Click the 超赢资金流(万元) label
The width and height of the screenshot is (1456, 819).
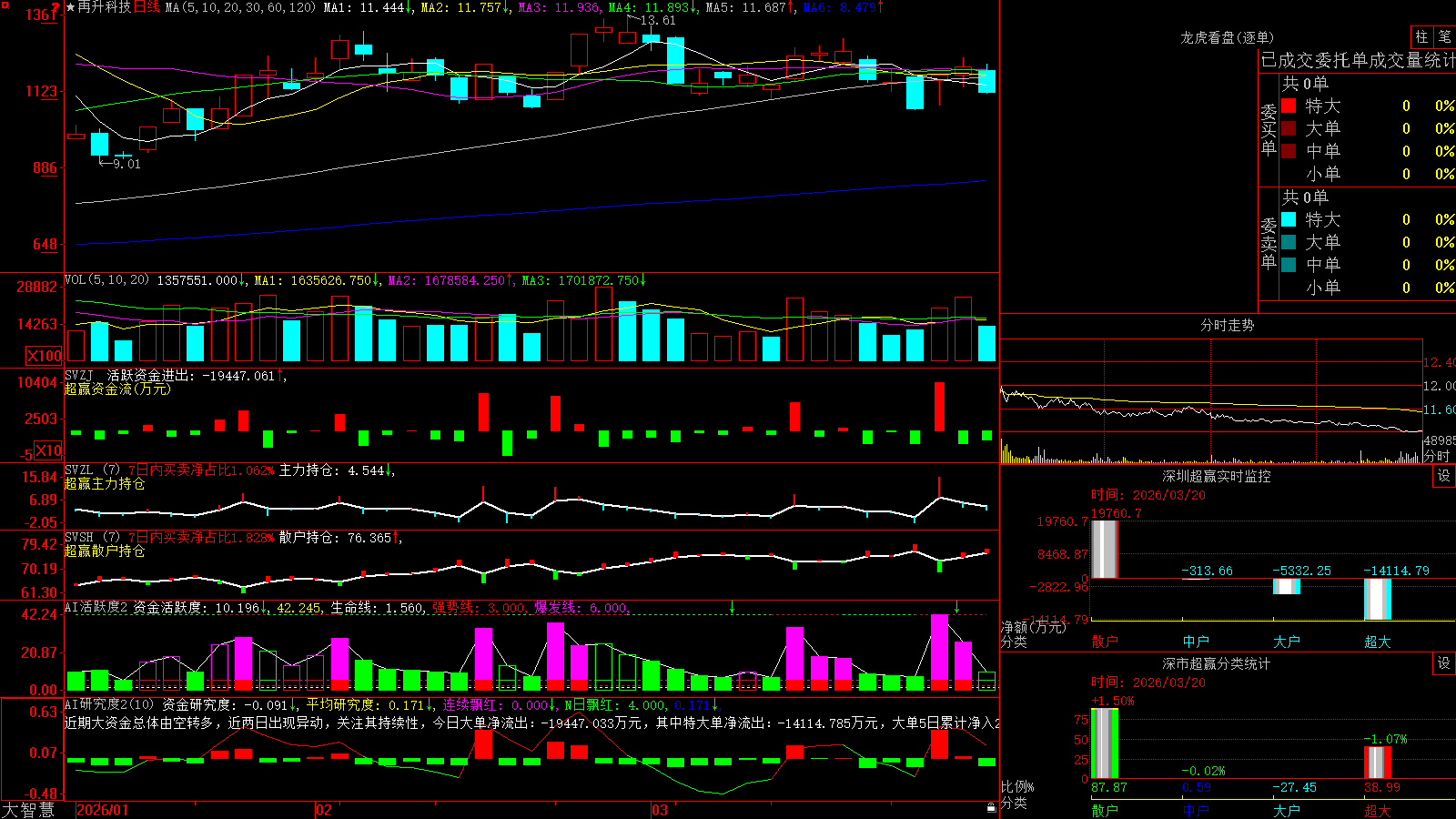[x=117, y=389]
